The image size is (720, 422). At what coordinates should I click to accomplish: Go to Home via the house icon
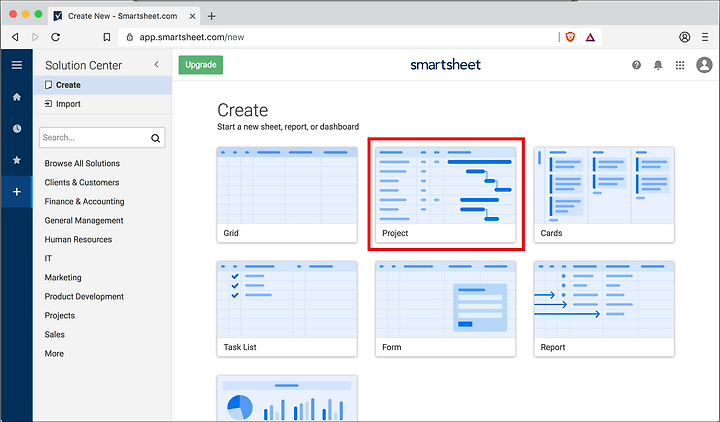click(17, 97)
